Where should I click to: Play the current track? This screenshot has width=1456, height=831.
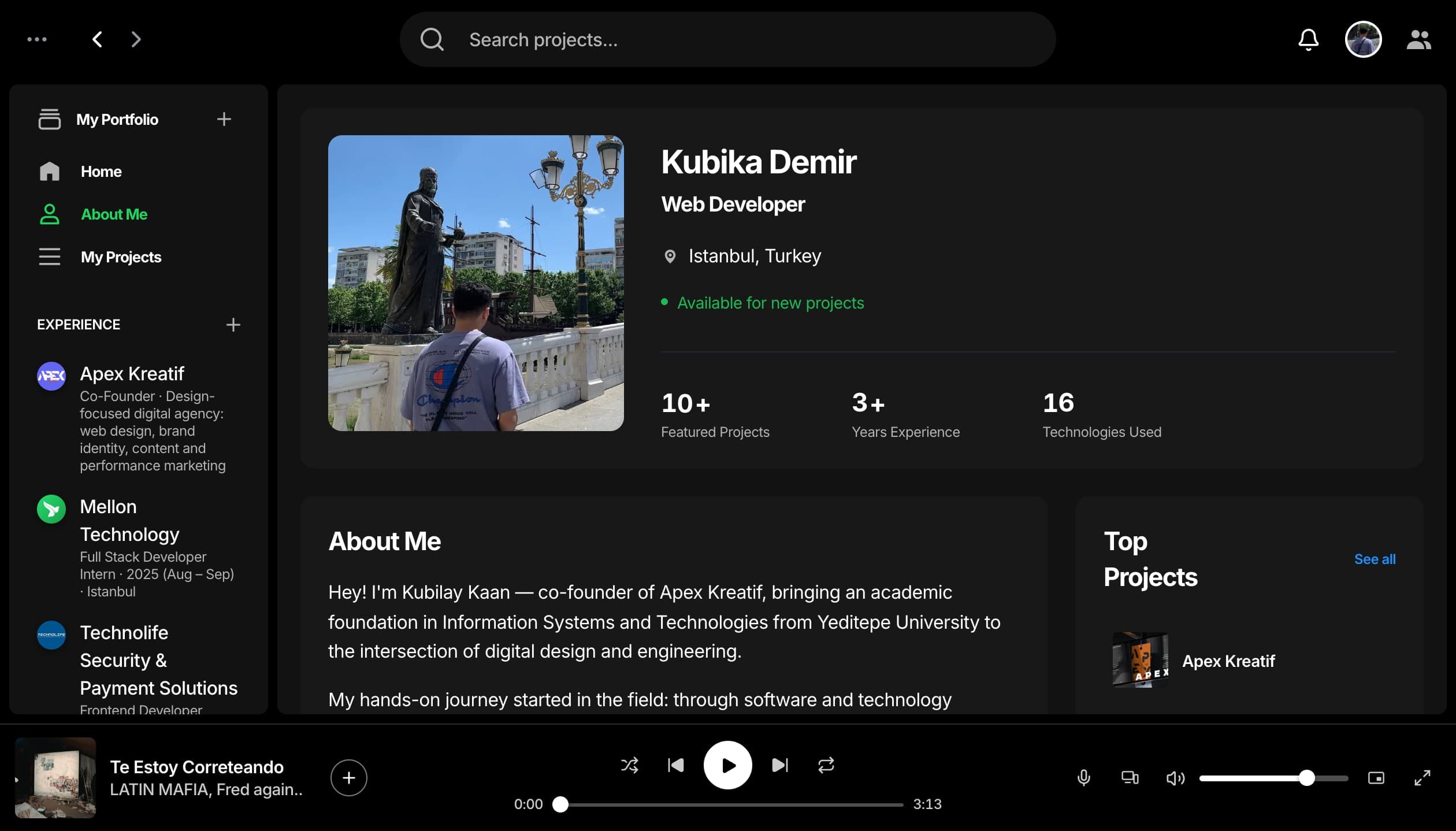click(727, 765)
